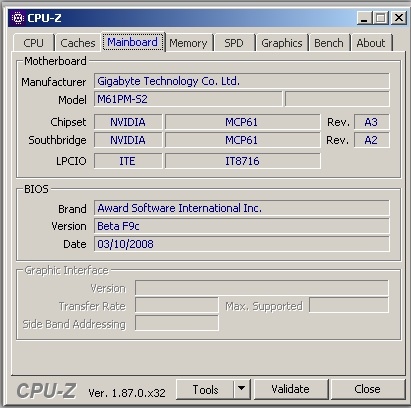Image resolution: width=411 pixels, height=408 pixels.
Task: Select Gigabyte Technology Co. Ltd. manufacturer field
Action: (x=242, y=81)
